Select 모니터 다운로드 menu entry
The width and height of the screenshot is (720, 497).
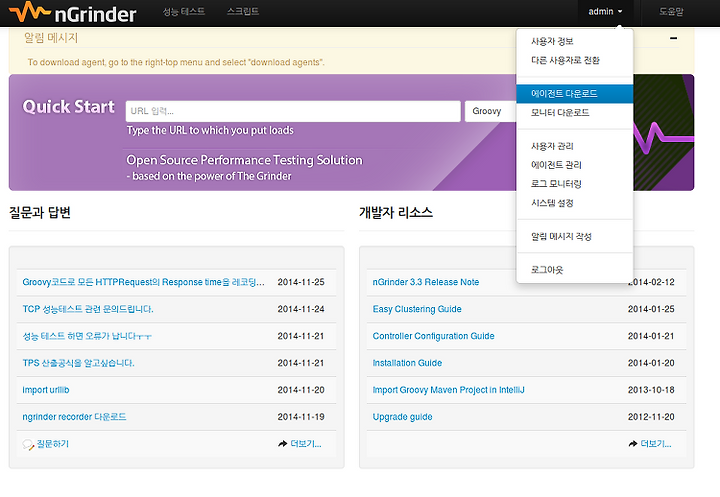click(574, 113)
